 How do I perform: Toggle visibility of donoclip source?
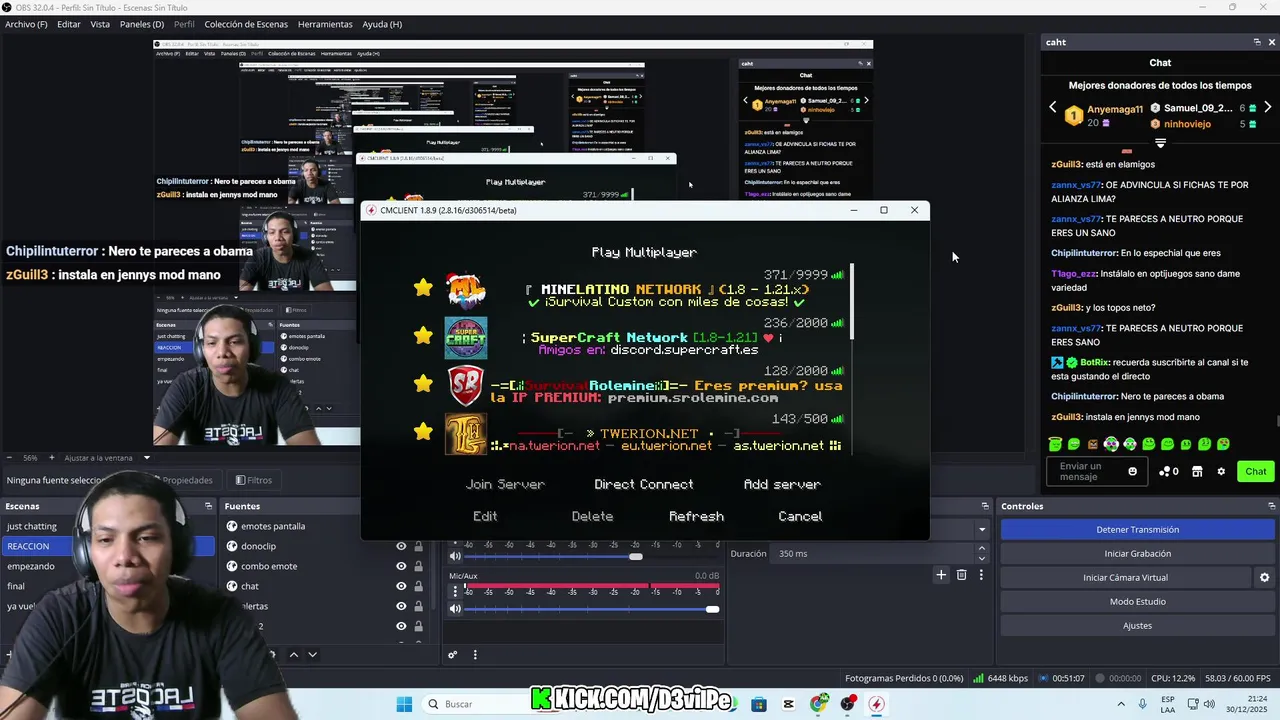tap(401, 546)
